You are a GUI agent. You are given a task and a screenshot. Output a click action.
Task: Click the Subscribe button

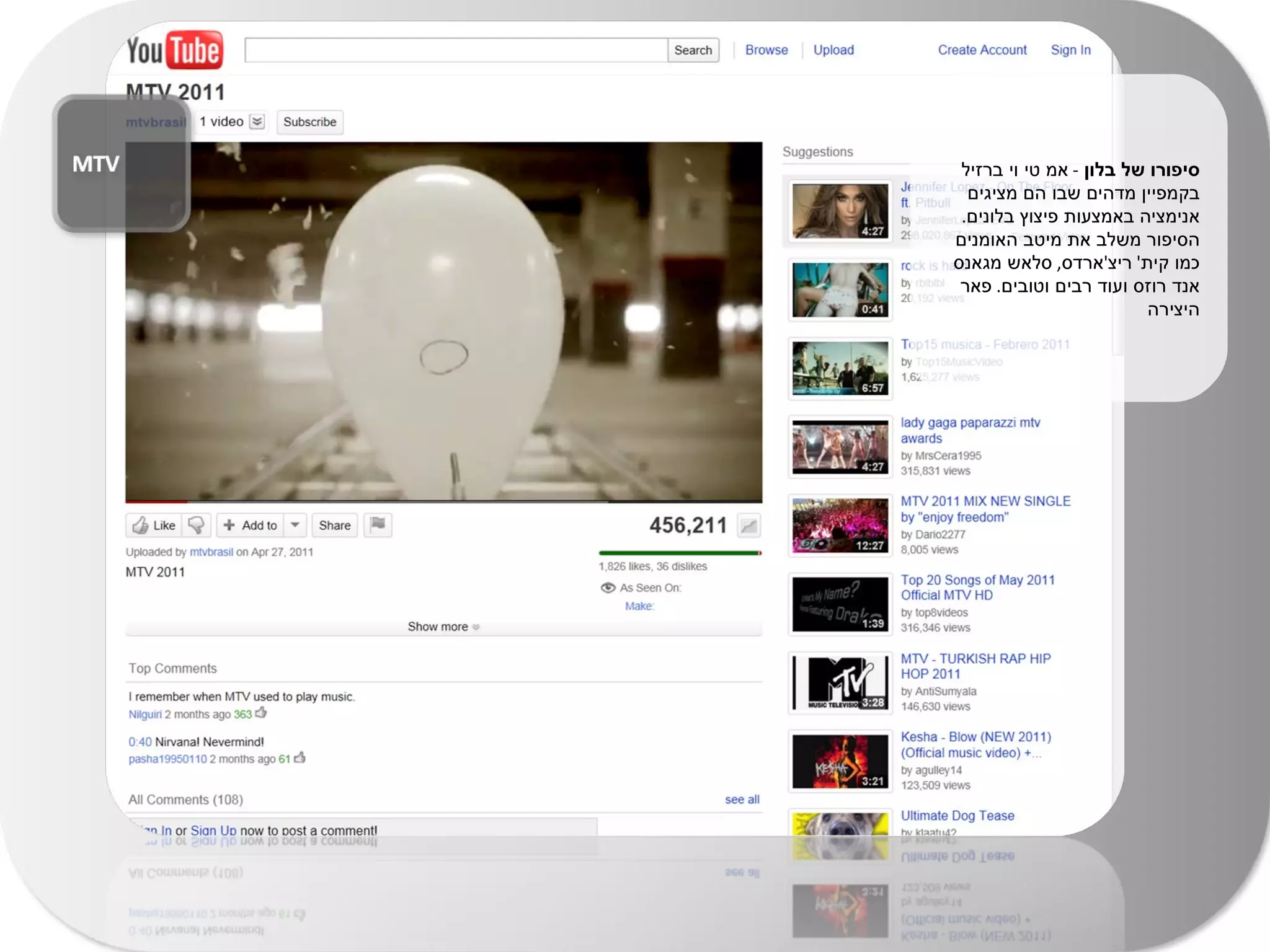pos(309,121)
